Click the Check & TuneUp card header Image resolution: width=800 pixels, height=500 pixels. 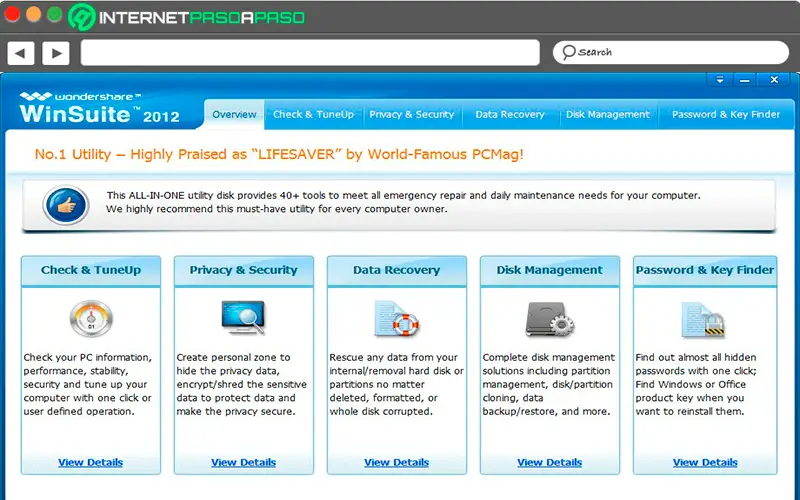click(x=91, y=270)
